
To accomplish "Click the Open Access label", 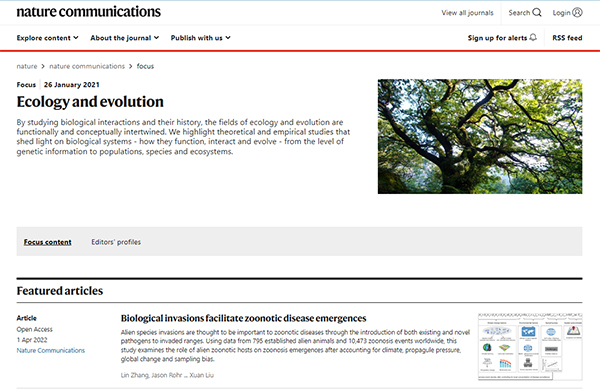I will point(34,329).
